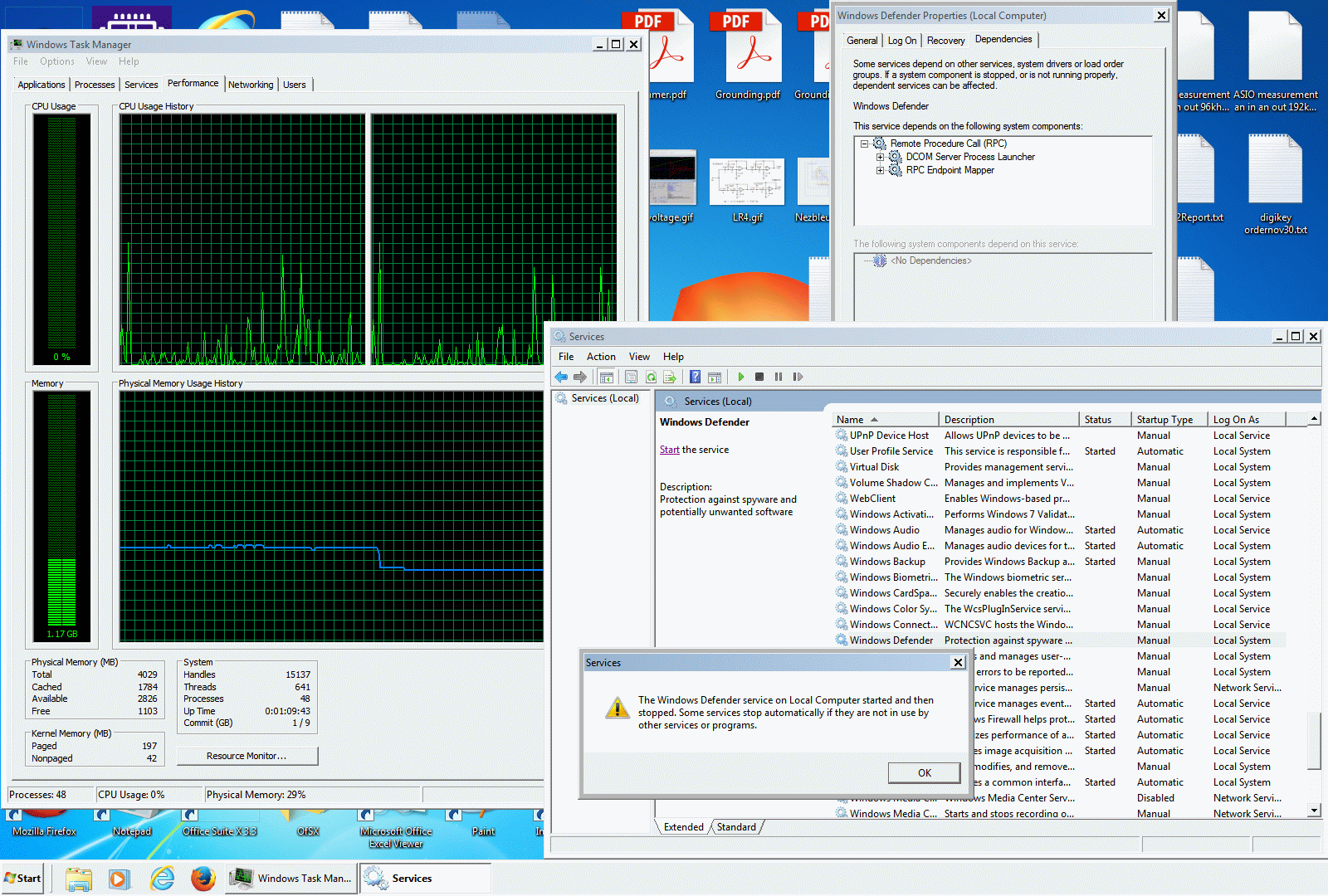This screenshot has width=1328, height=896.
Task: Switch to the Applications tab in Task Manager
Action: point(41,85)
